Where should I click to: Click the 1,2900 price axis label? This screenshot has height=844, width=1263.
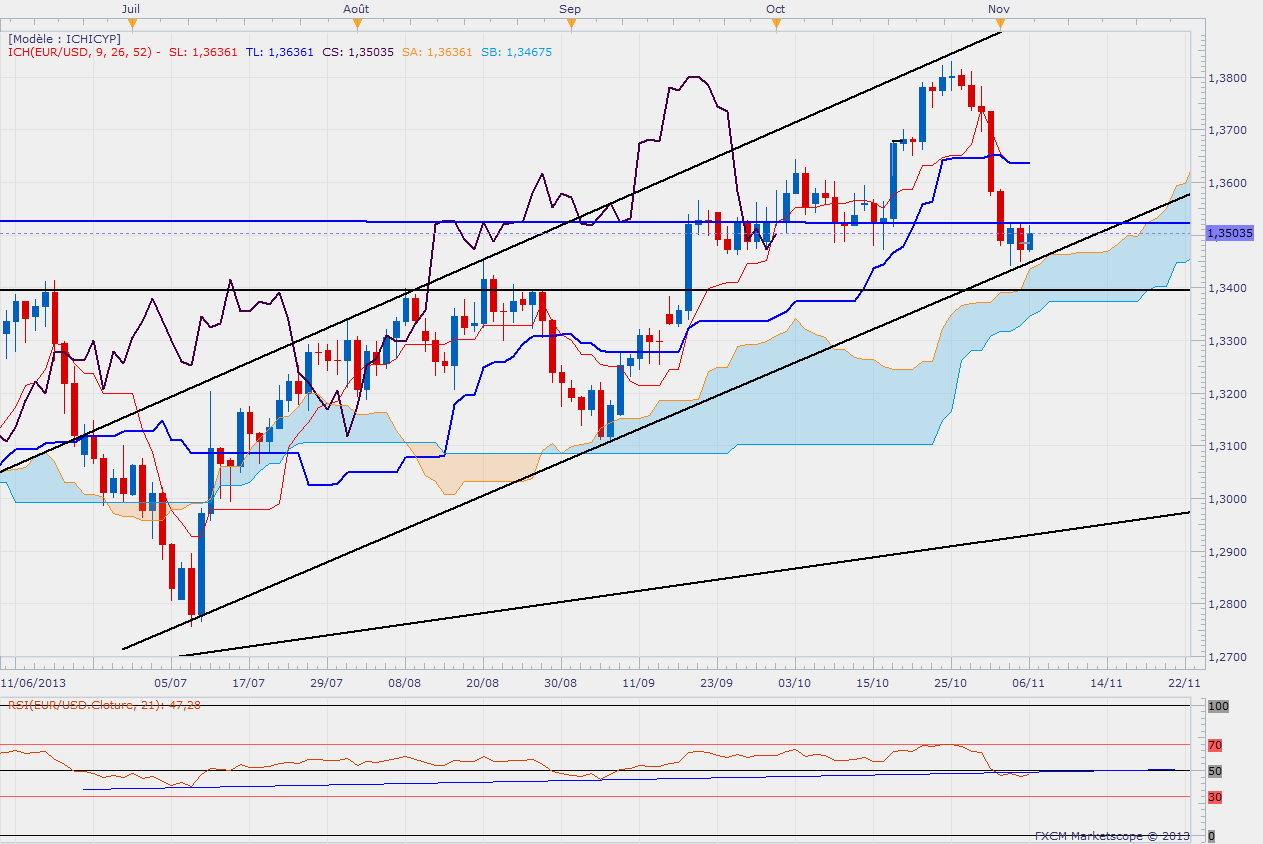(1225, 552)
